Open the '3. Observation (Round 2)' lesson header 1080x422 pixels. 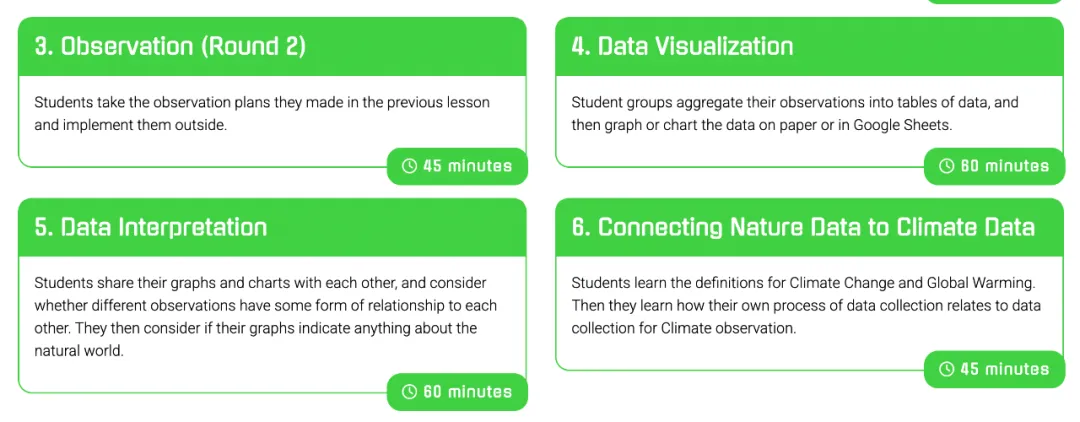point(272,46)
